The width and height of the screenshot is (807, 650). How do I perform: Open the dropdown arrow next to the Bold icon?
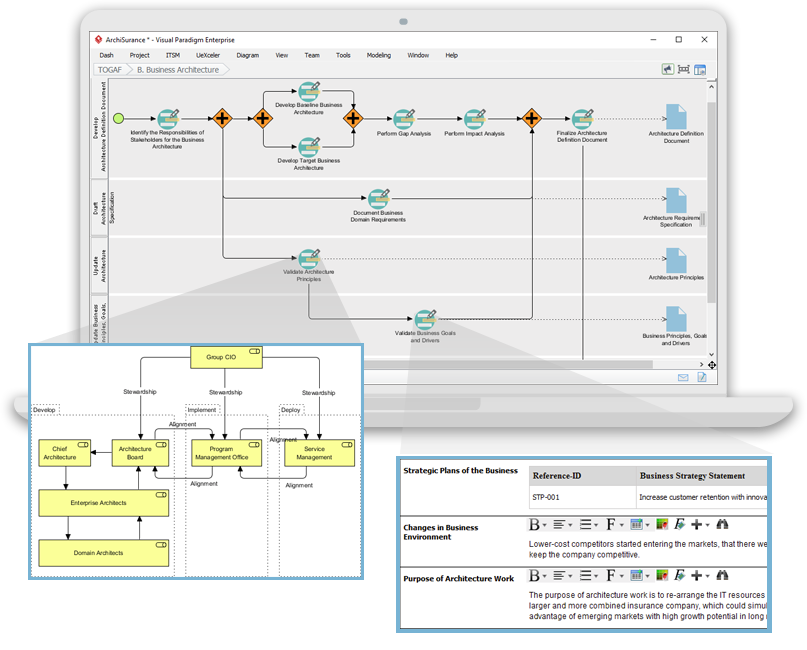pyautogui.click(x=544, y=525)
